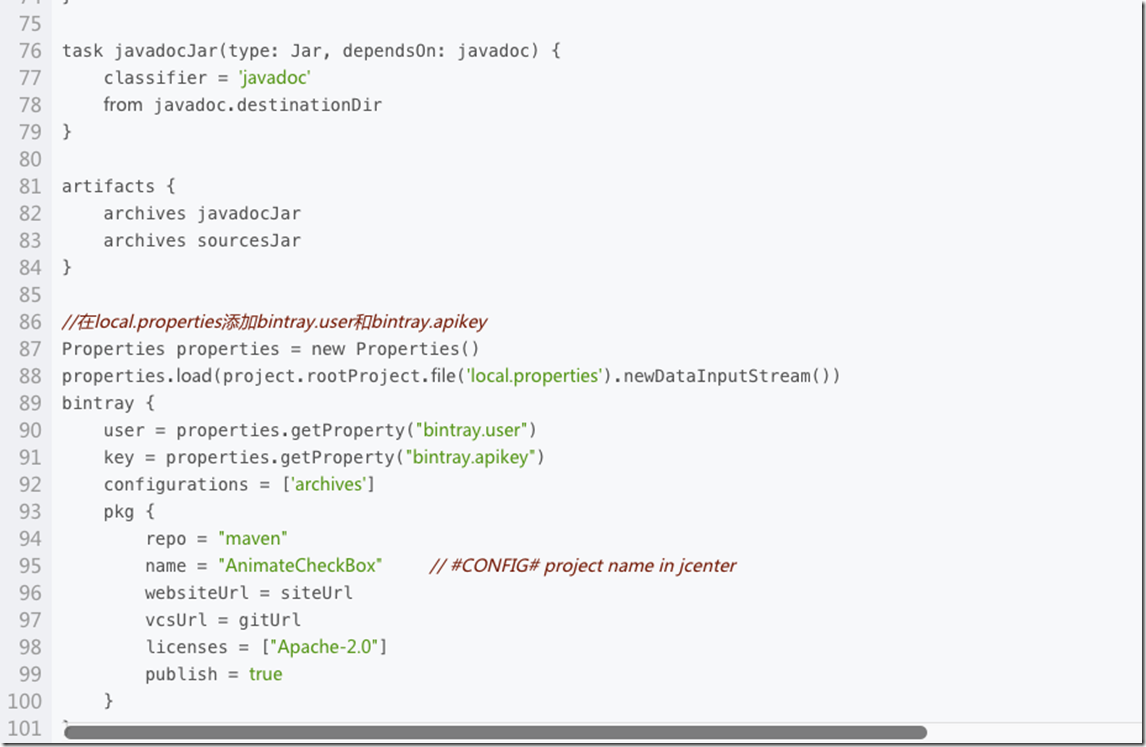
Task: Click the 'bintray {' line
Action: 108,403
